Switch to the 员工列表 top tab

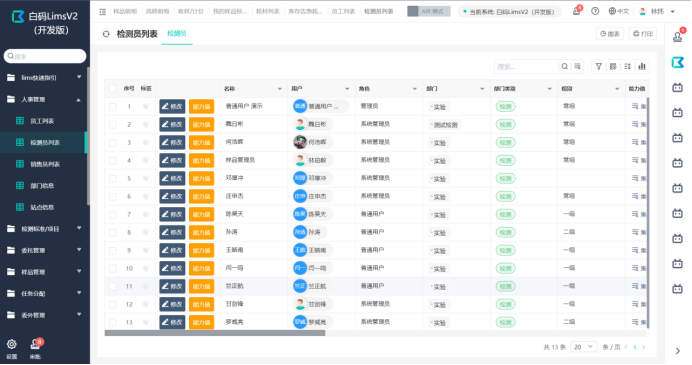tap(343, 12)
